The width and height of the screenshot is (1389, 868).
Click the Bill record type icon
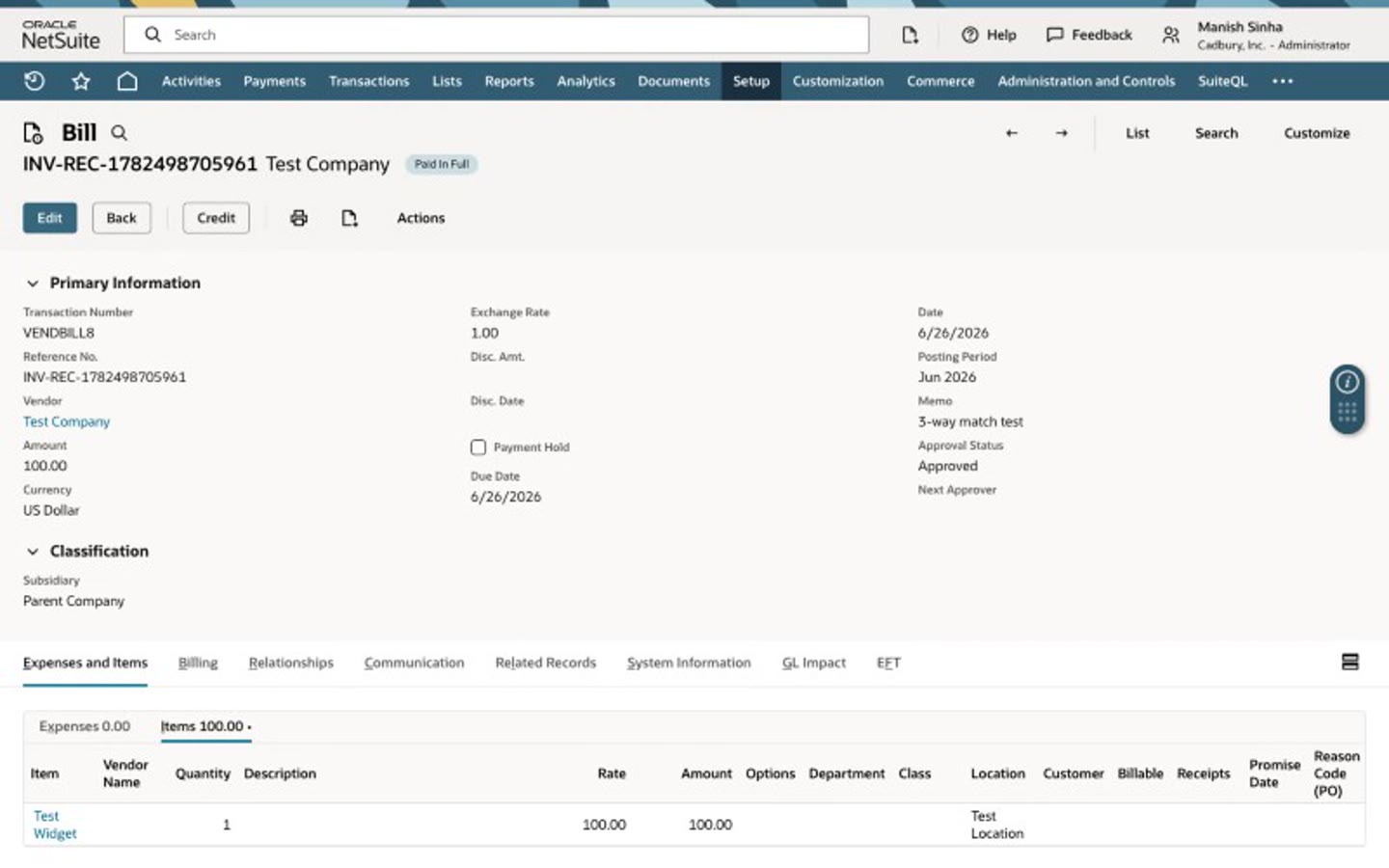[33, 133]
